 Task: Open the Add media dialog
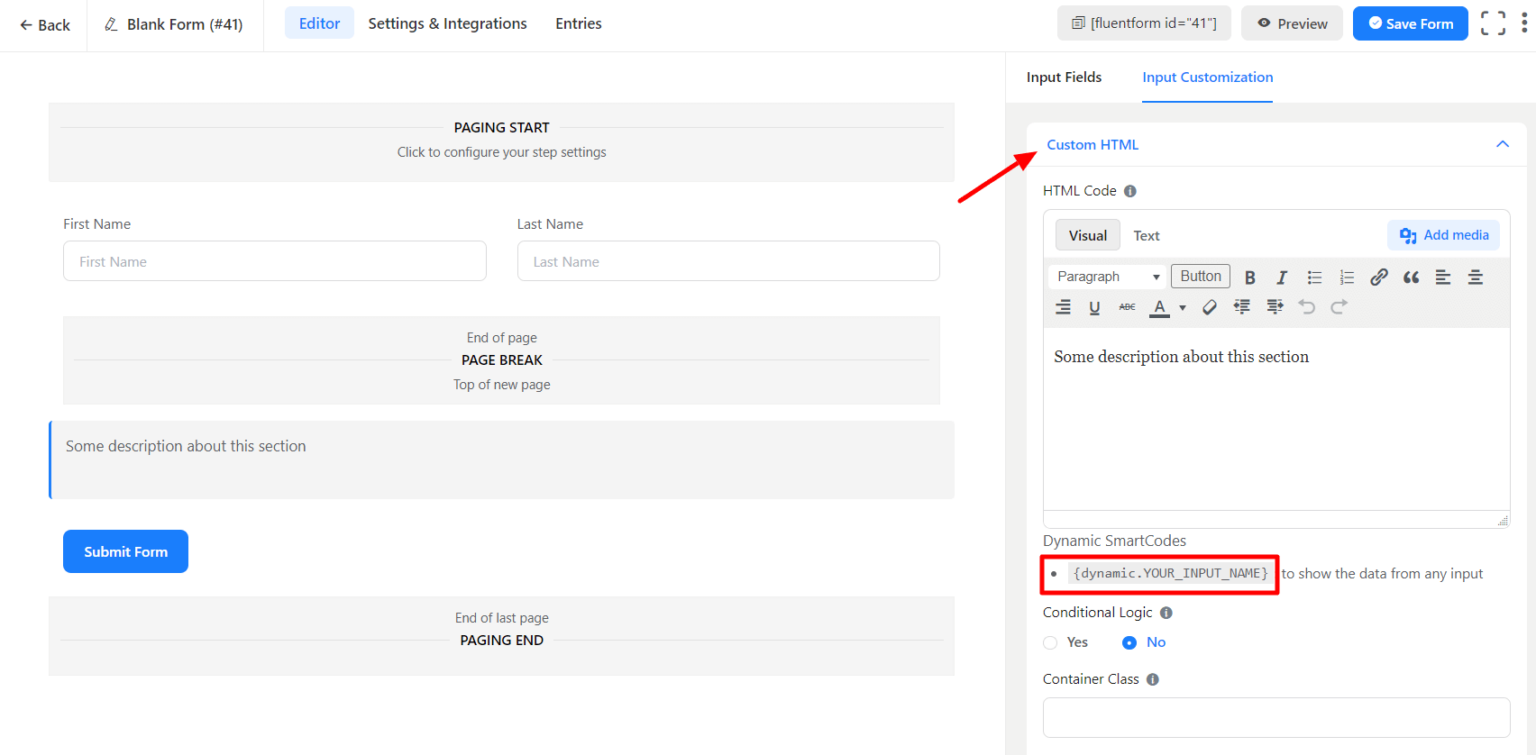click(x=1443, y=234)
